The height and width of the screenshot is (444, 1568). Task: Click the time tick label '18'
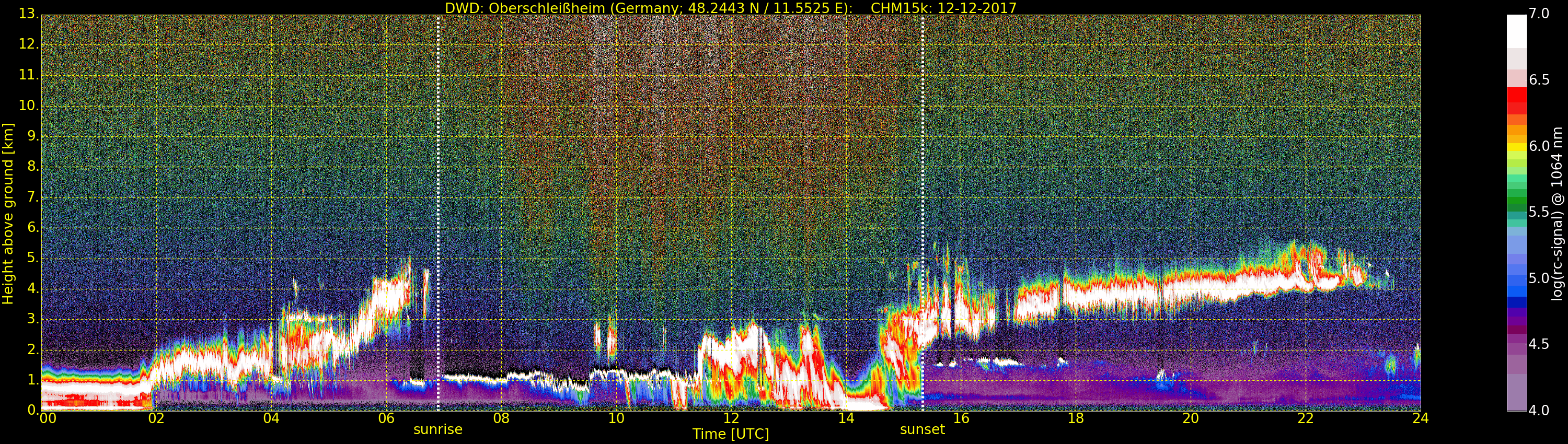point(1076,418)
